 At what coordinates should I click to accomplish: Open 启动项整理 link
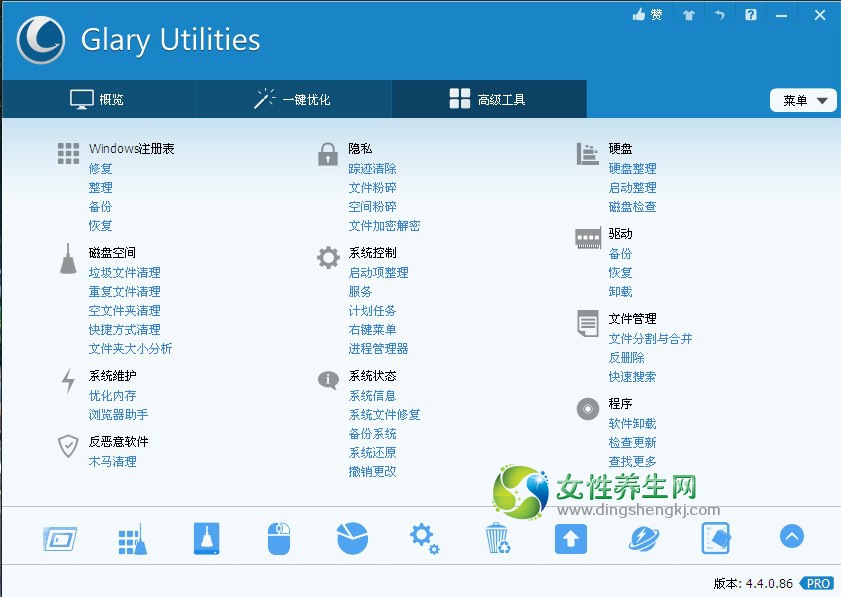coord(378,272)
